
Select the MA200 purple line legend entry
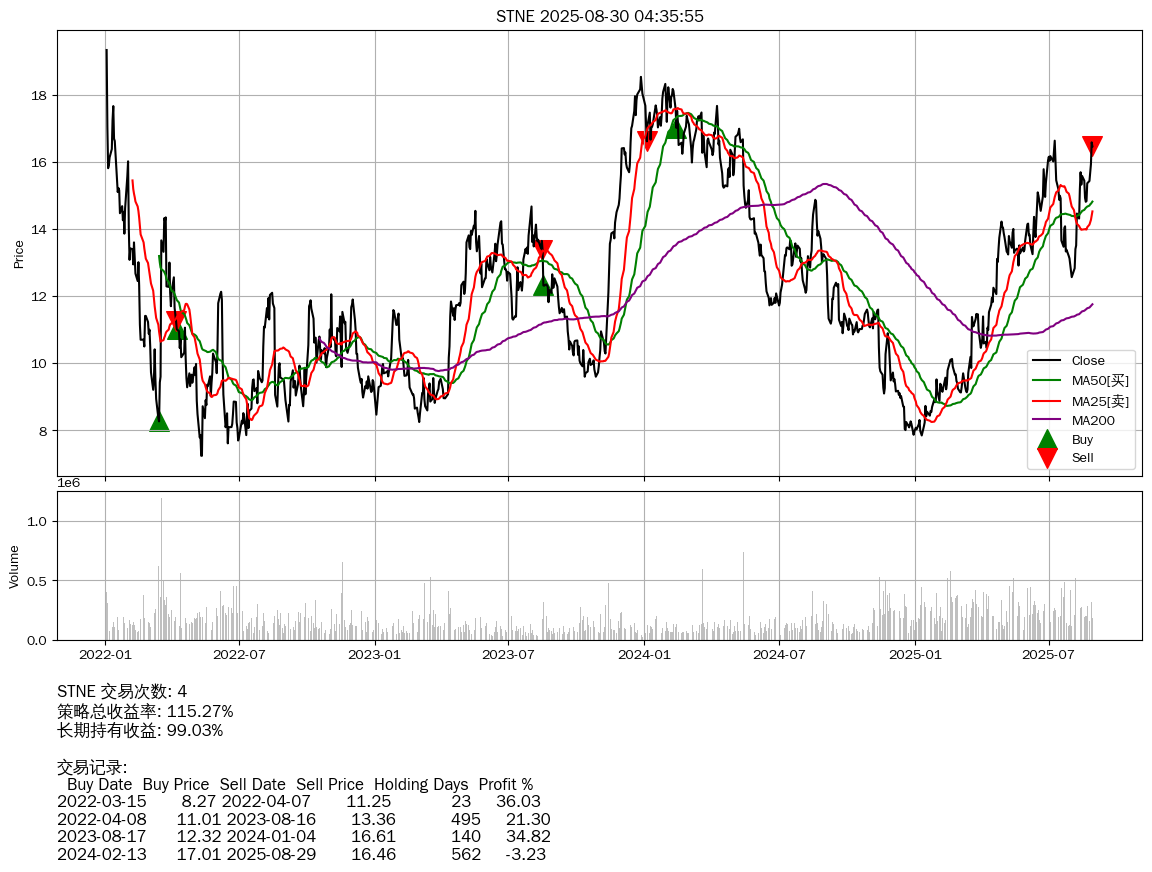point(1093,420)
